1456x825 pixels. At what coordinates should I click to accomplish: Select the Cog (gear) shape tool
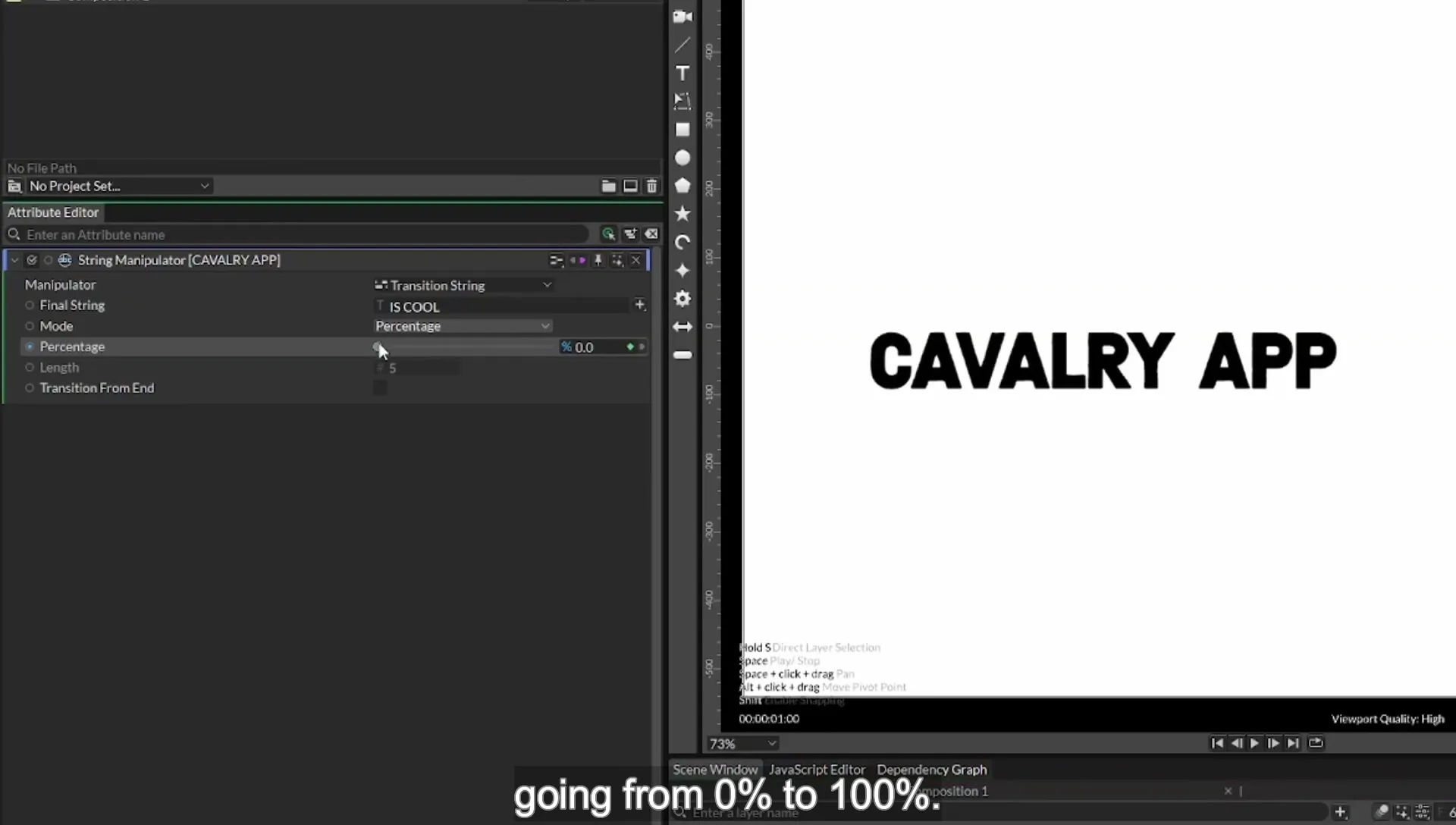click(x=682, y=299)
